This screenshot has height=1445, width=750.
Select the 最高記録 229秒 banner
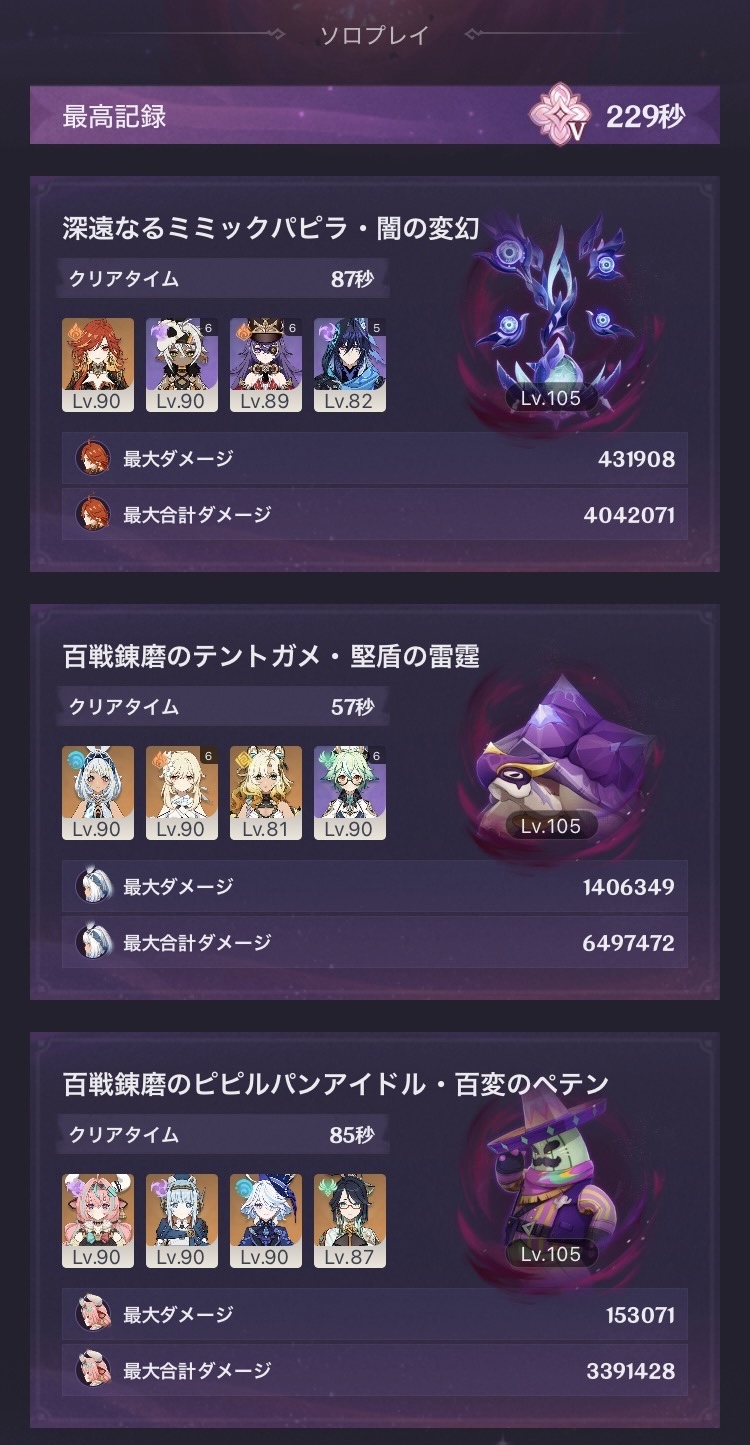coord(375,116)
